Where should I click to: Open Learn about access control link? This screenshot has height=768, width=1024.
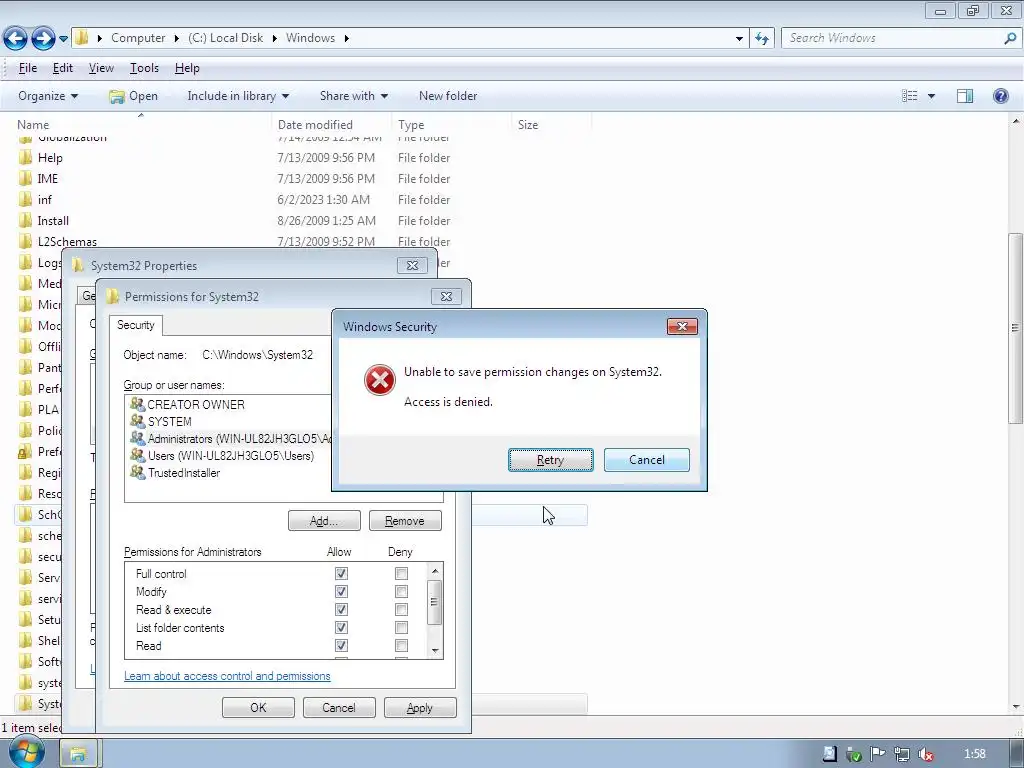point(227,676)
